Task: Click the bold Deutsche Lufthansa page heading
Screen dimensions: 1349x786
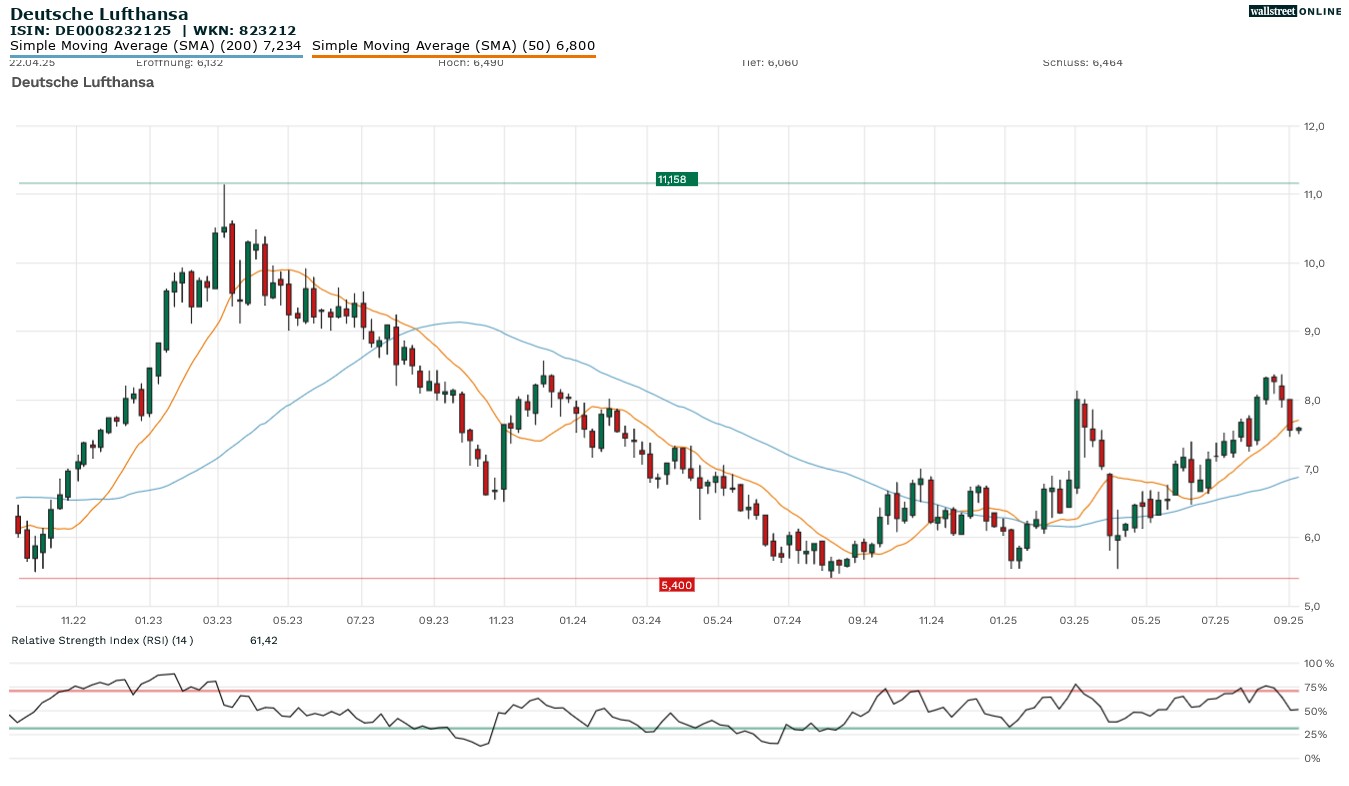Action: coord(101,14)
